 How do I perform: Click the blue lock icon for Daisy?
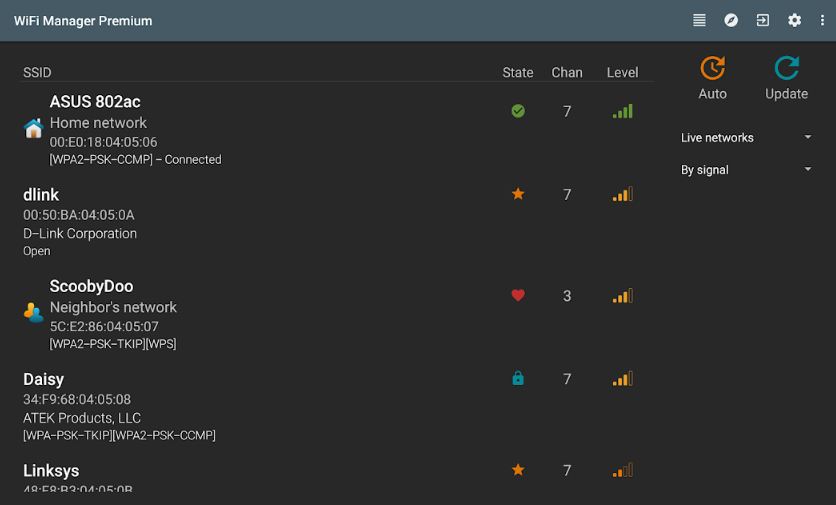[x=518, y=378]
